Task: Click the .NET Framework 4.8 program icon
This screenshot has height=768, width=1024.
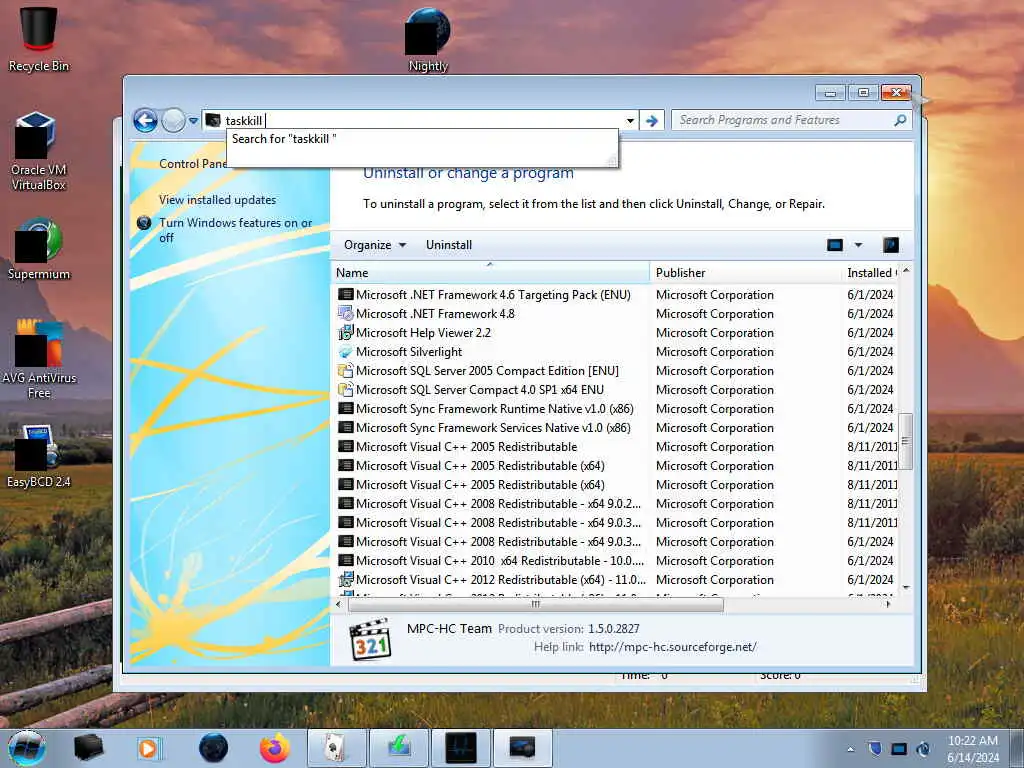Action: (345, 313)
